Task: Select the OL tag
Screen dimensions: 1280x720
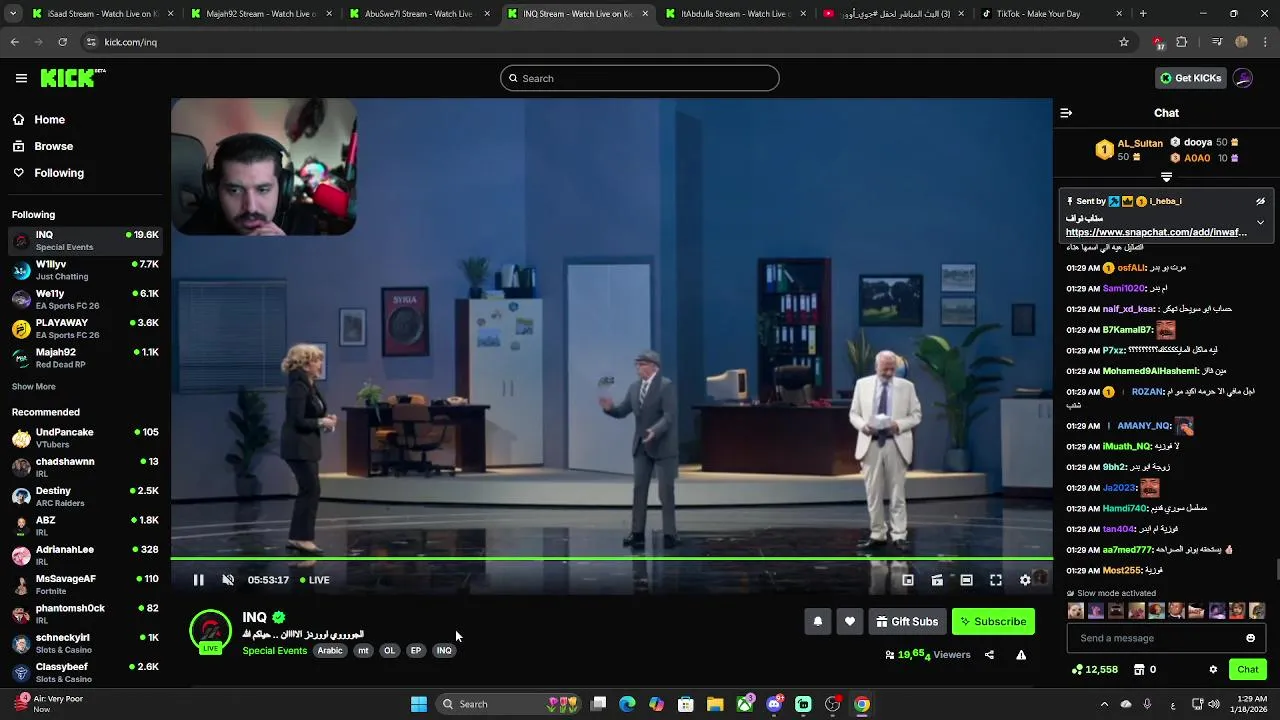Action: [x=389, y=651]
